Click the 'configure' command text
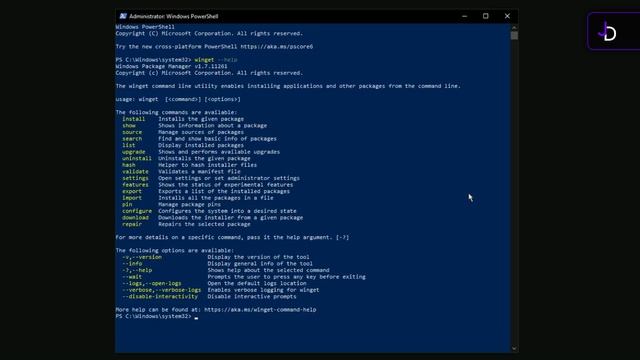 (137, 211)
